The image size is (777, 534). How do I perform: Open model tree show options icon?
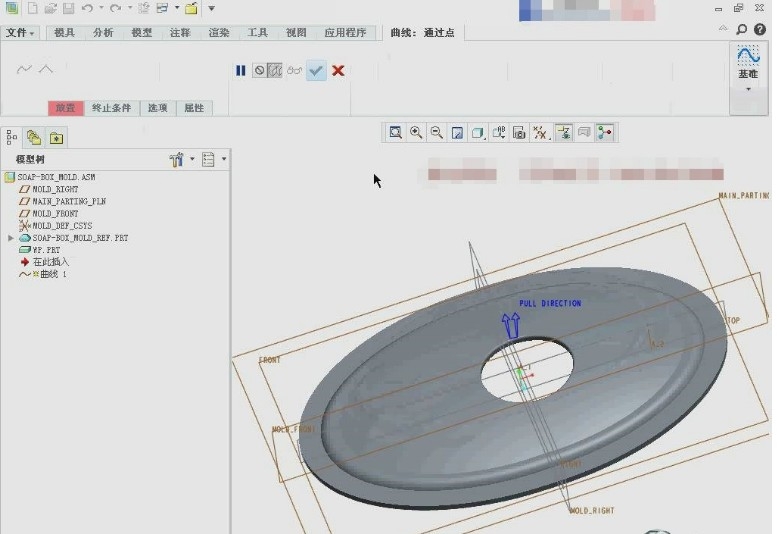208,160
